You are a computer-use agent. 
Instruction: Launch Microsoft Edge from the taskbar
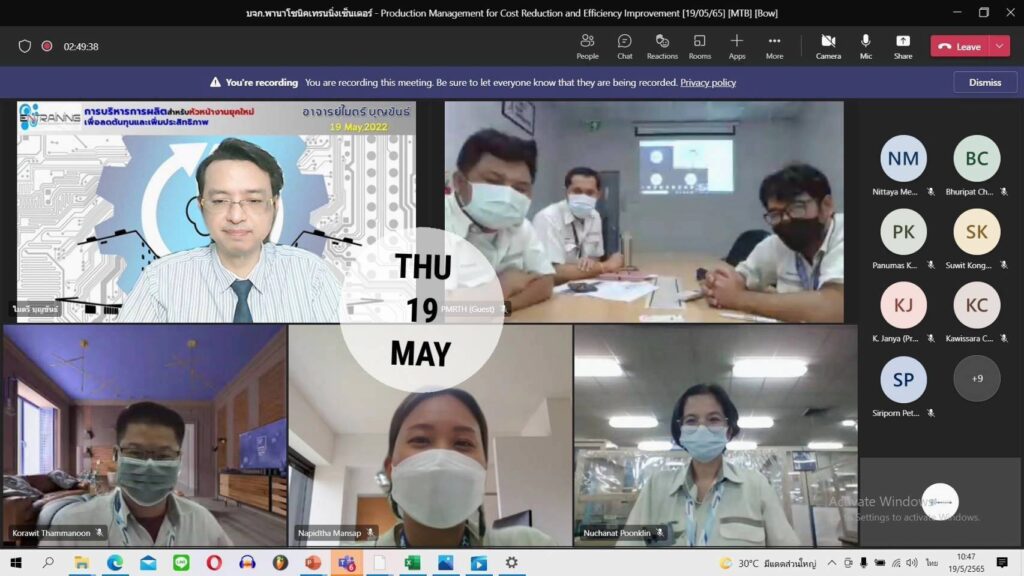click(x=114, y=562)
